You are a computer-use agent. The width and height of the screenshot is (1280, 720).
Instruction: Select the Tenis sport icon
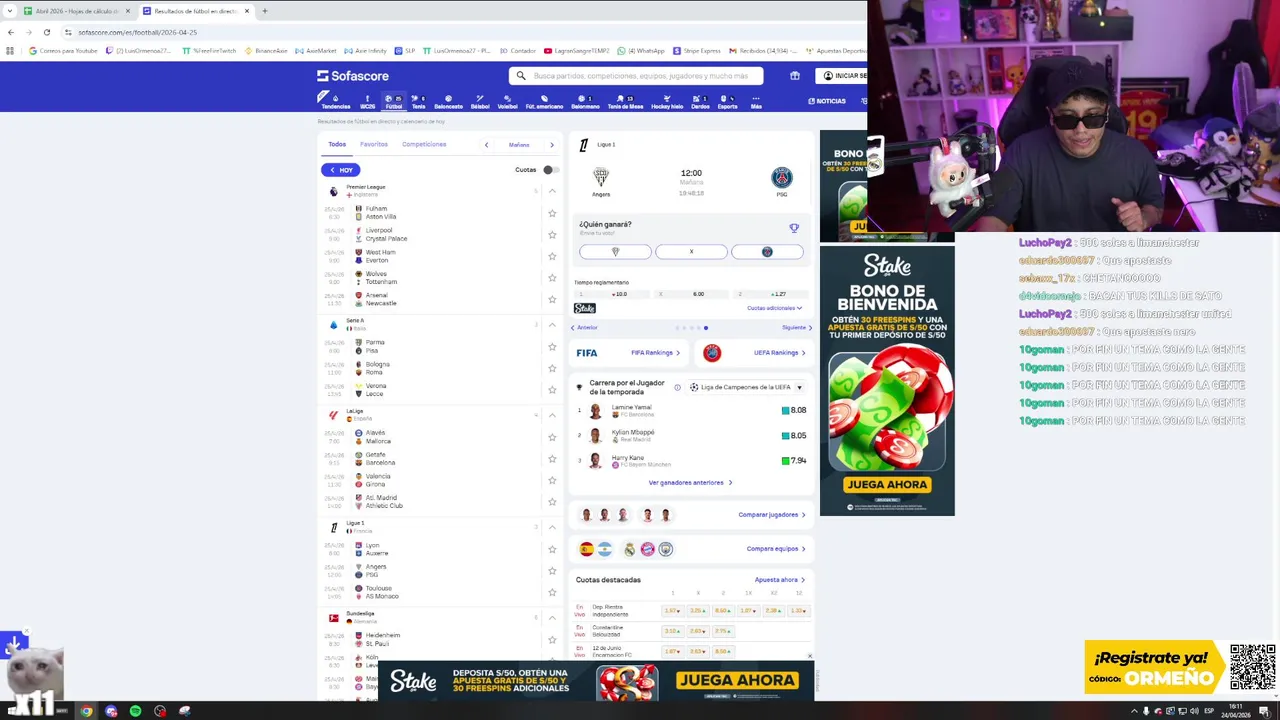[x=418, y=102]
